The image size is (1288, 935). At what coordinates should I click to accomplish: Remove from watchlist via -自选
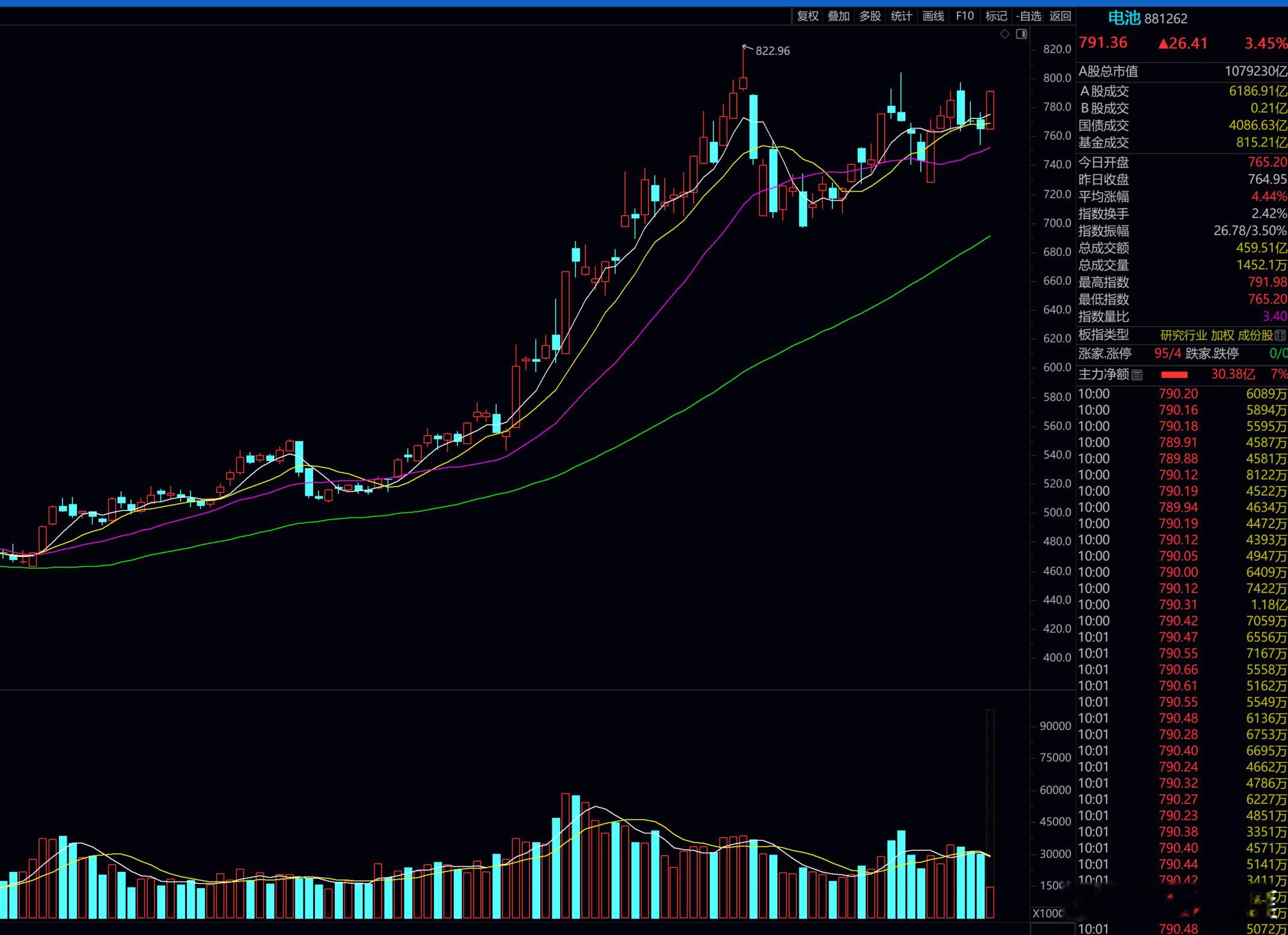click(x=1028, y=16)
